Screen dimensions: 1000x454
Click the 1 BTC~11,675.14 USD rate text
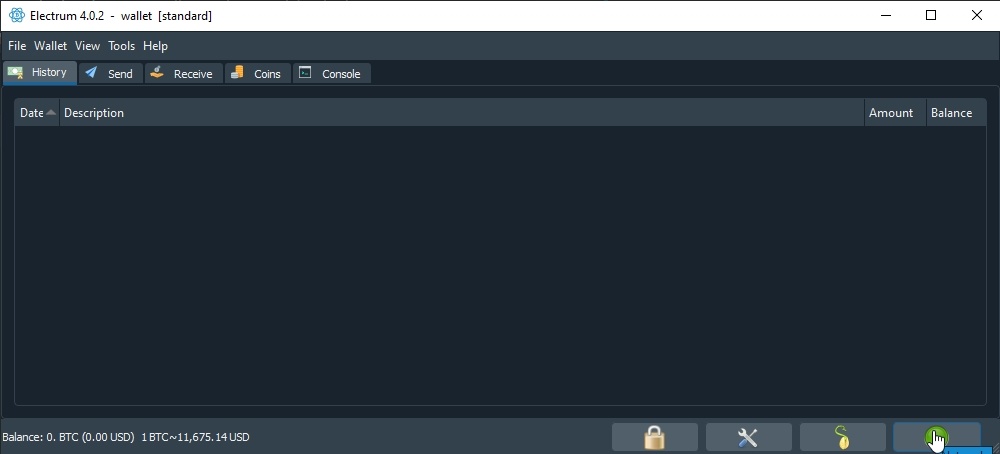coord(195,437)
